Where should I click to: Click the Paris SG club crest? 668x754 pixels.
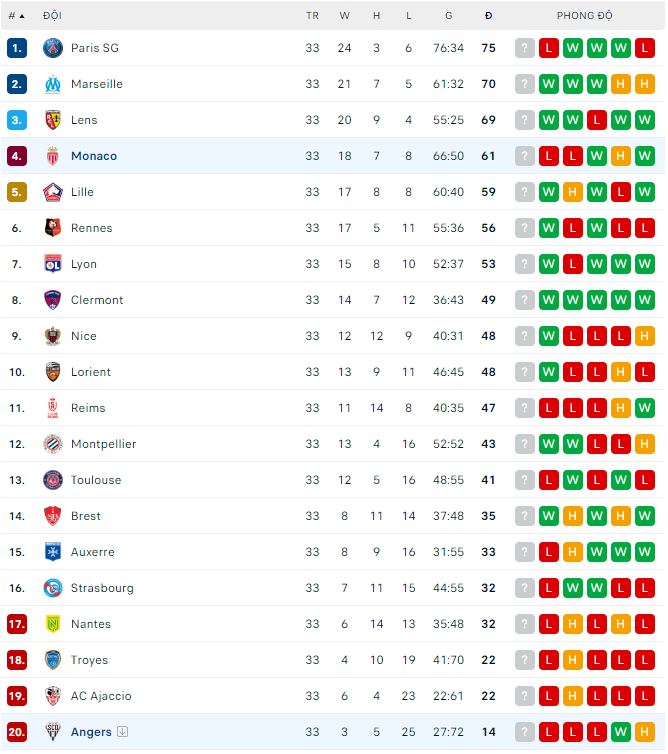[53, 48]
